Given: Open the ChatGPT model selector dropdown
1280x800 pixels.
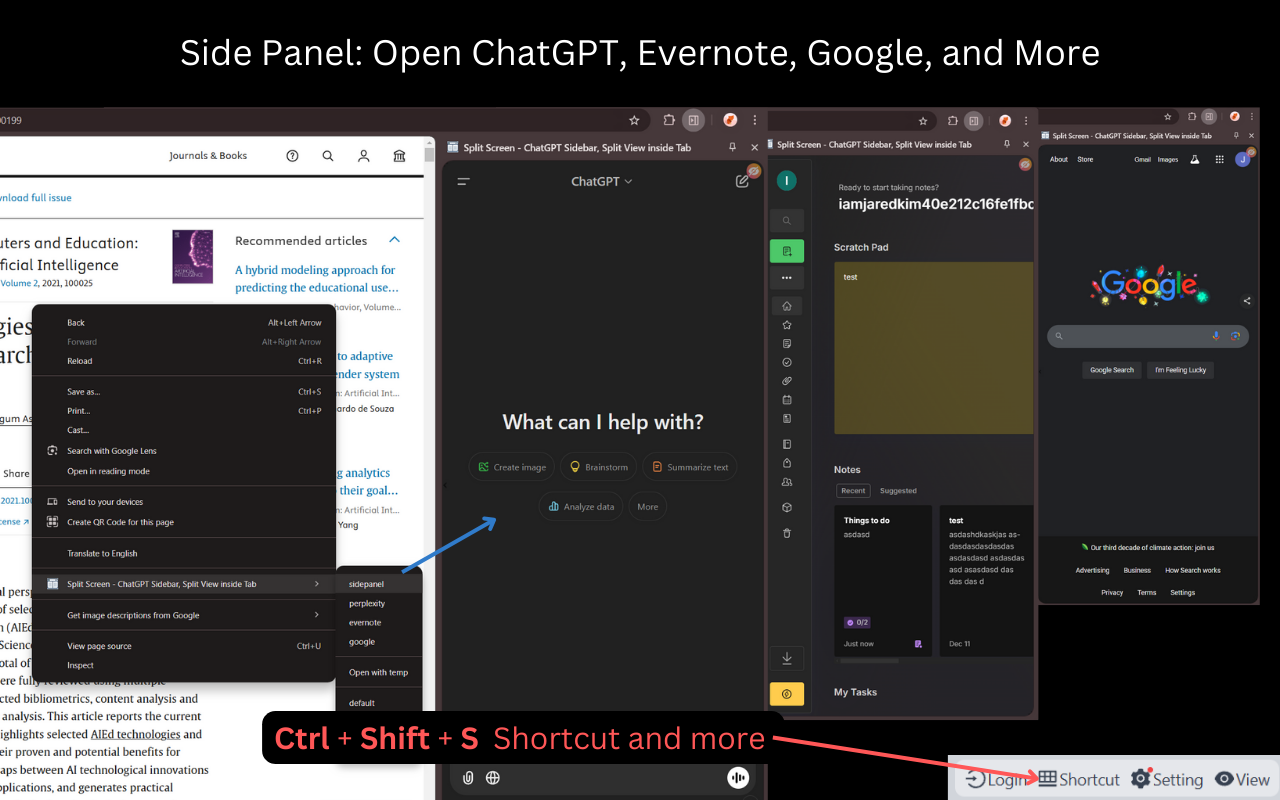Looking at the screenshot, I should [601, 181].
